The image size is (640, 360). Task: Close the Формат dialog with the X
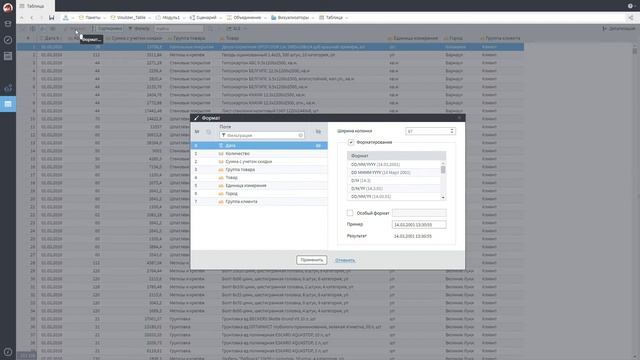click(459, 118)
